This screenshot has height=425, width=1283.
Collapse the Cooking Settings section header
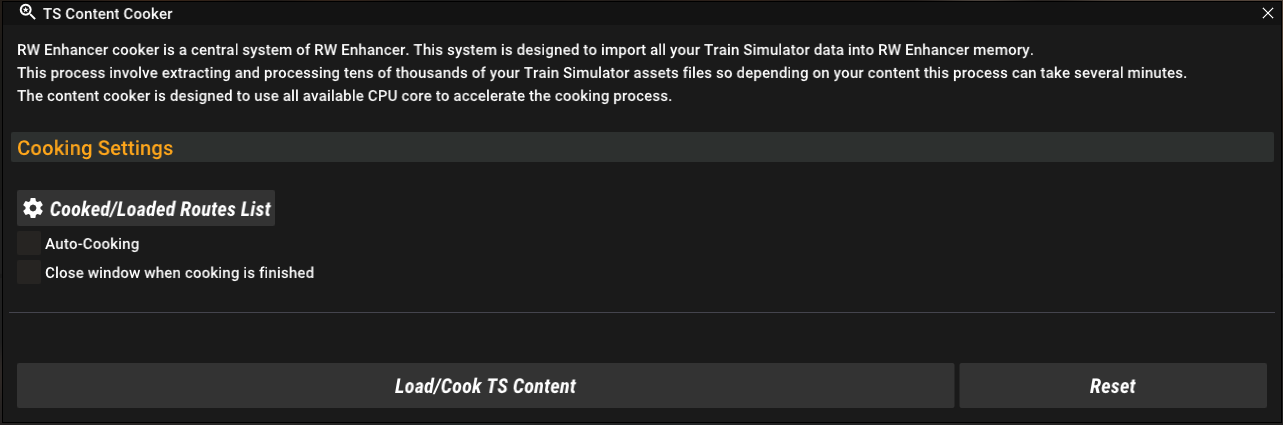[95, 148]
